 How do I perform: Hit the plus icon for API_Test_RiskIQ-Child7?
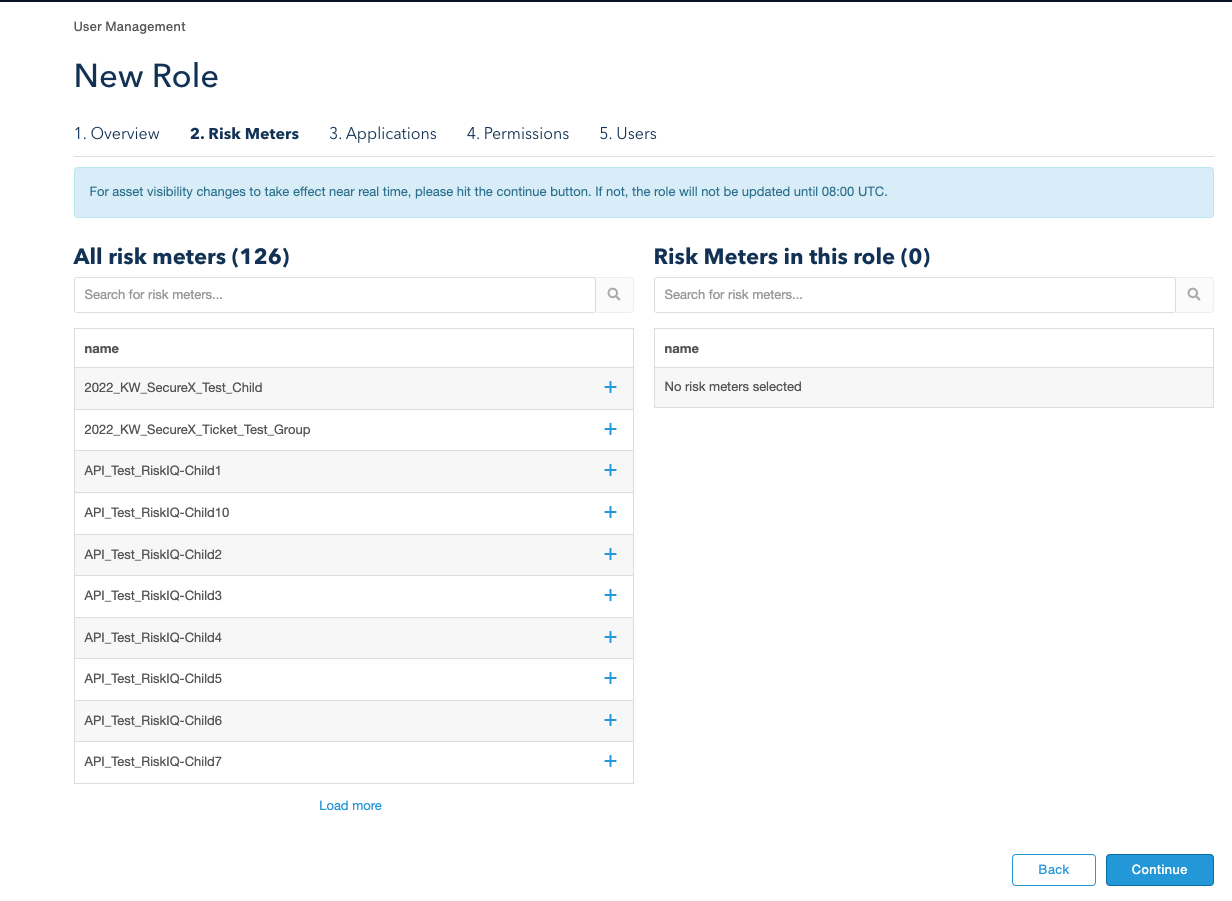[x=610, y=761]
